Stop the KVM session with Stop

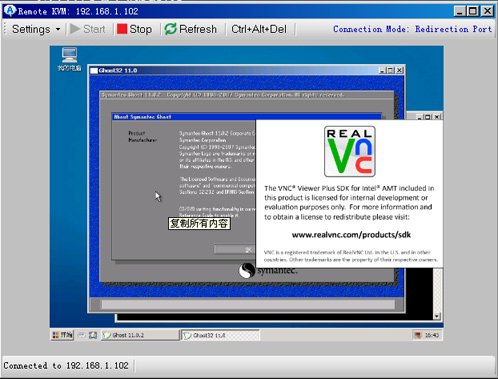click(135, 29)
